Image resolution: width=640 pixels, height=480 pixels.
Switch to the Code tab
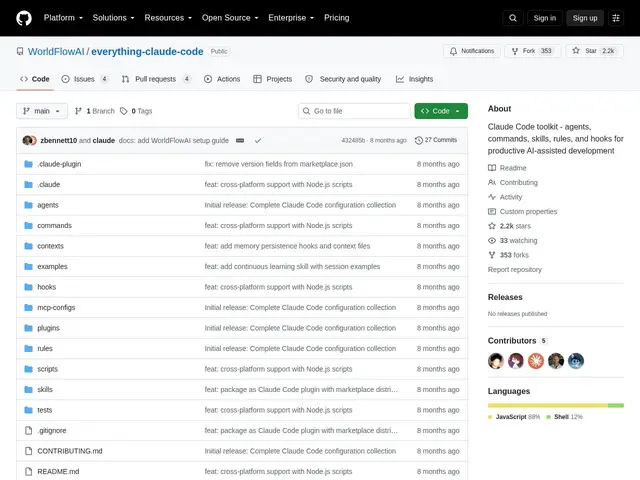pos(35,79)
